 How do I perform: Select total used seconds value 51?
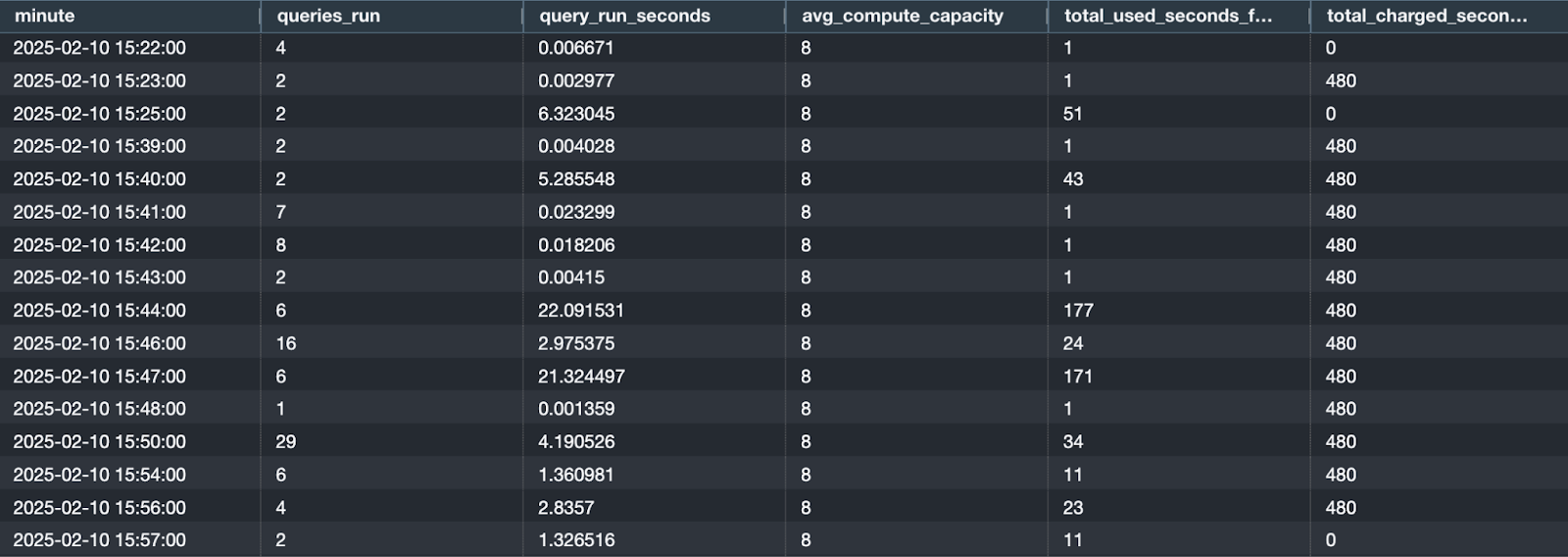[1073, 114]
